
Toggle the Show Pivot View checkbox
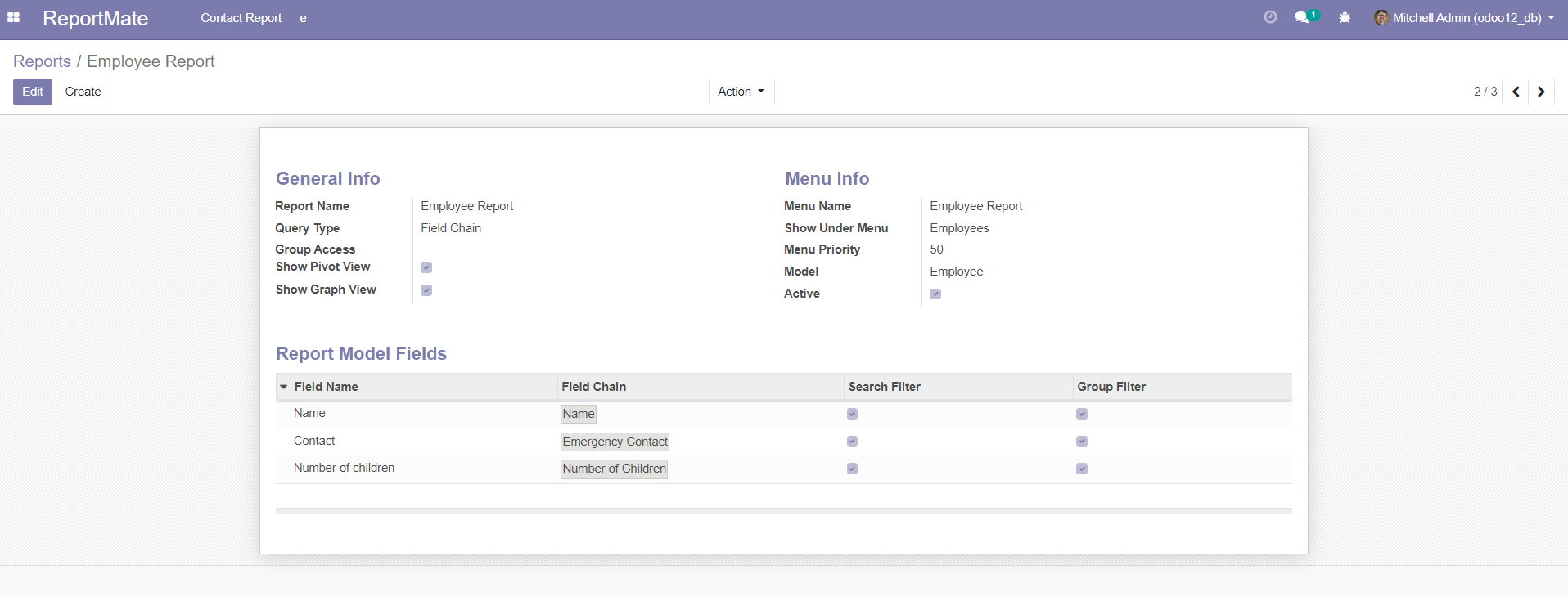point(426,267)
